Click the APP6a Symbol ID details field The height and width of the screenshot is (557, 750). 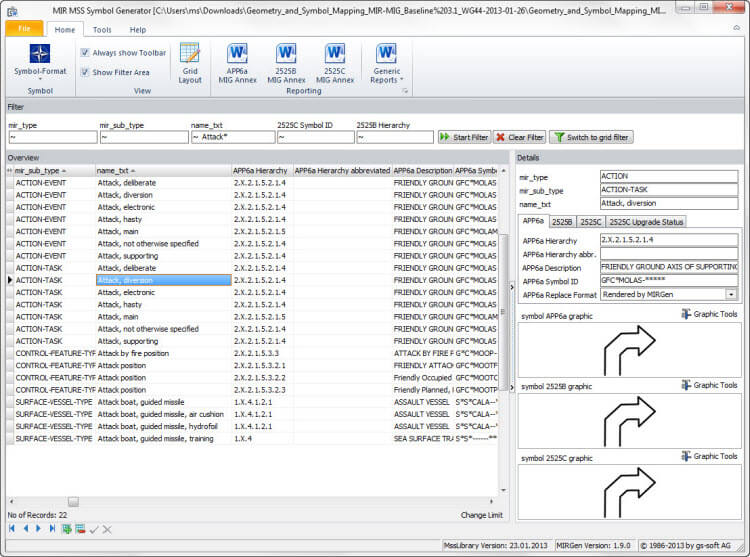click(669, 280)
